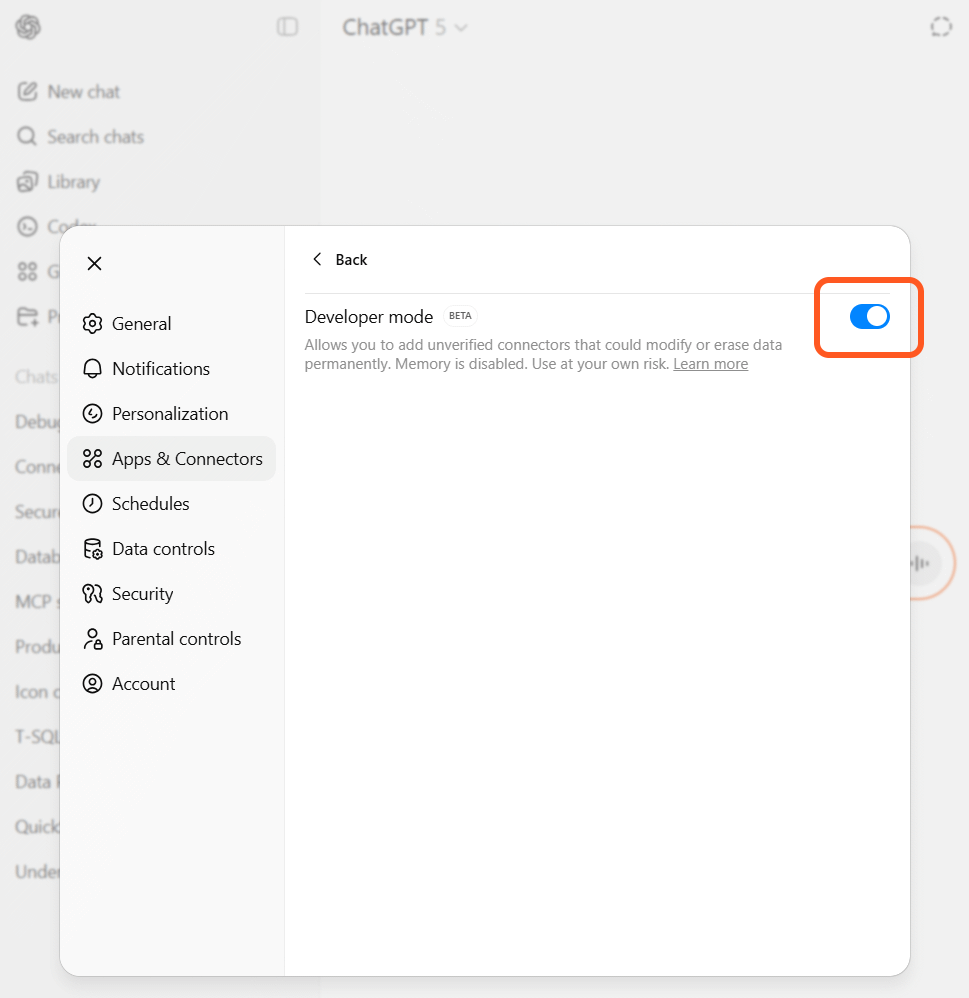969x998 pixels.
Task: Collapse the sidebar with the panel icon
Action: click(287, 27)
